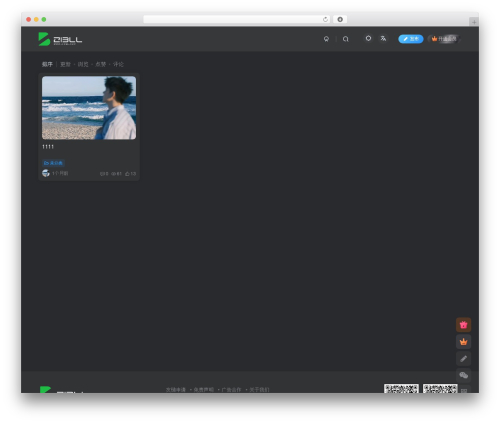Open the 广告合作 footer link
The image size is (500, 423).
[231, 389]
